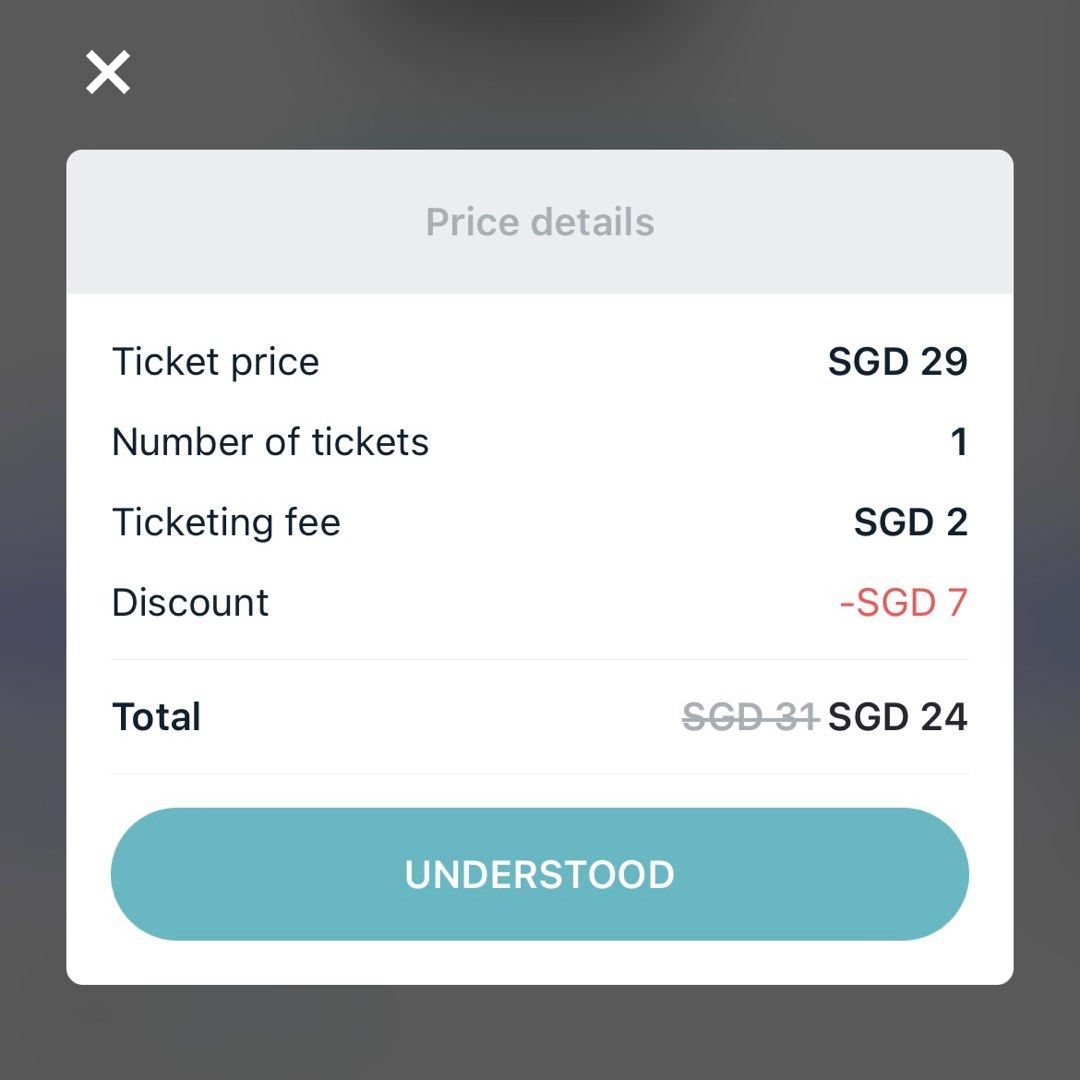Confirm pricing by clicking UNDERSTOOD

click(540, 873)
